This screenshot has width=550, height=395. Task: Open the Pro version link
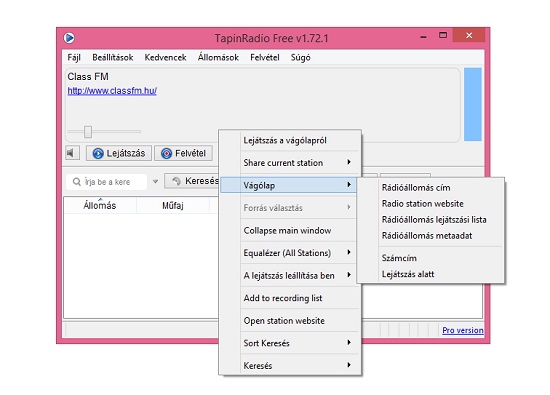[463, 330]
